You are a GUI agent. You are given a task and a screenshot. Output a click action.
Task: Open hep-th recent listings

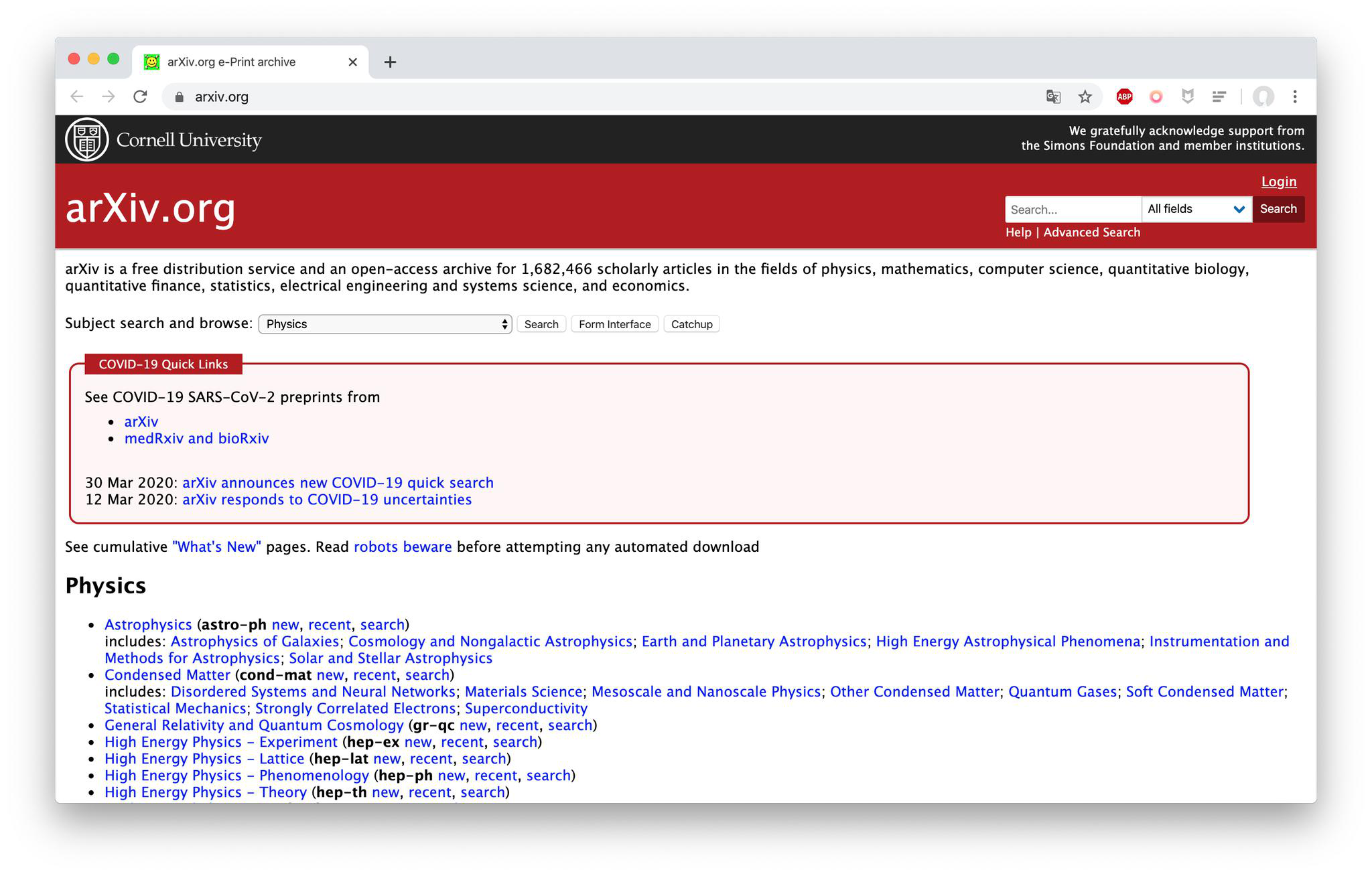[430, 792]
